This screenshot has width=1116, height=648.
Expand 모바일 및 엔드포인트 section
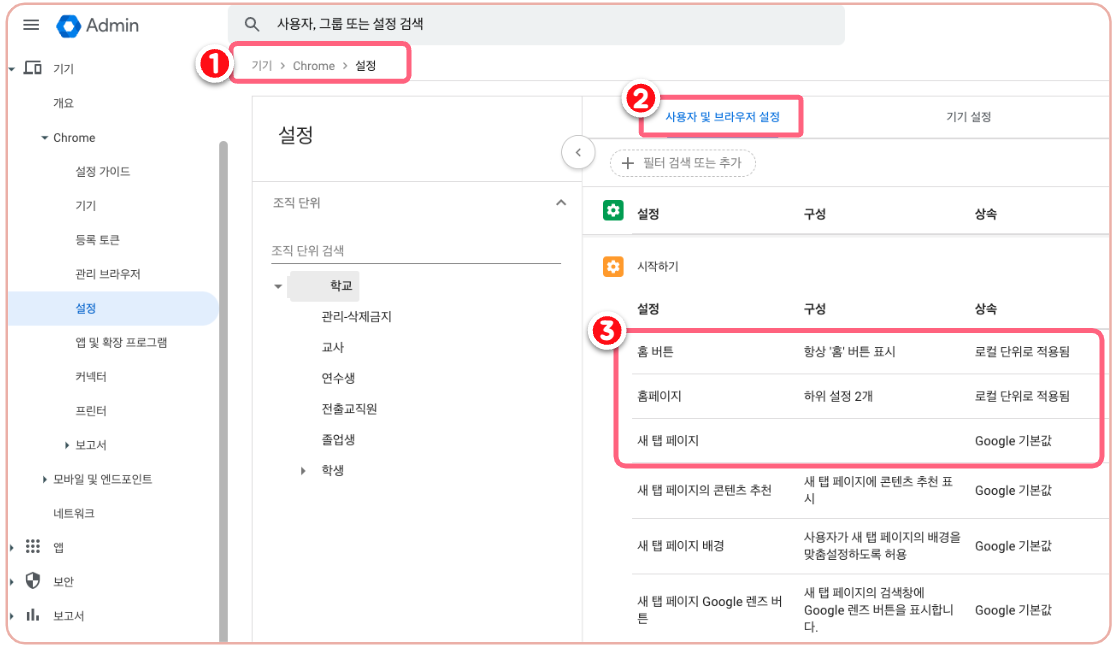point(45,479)
